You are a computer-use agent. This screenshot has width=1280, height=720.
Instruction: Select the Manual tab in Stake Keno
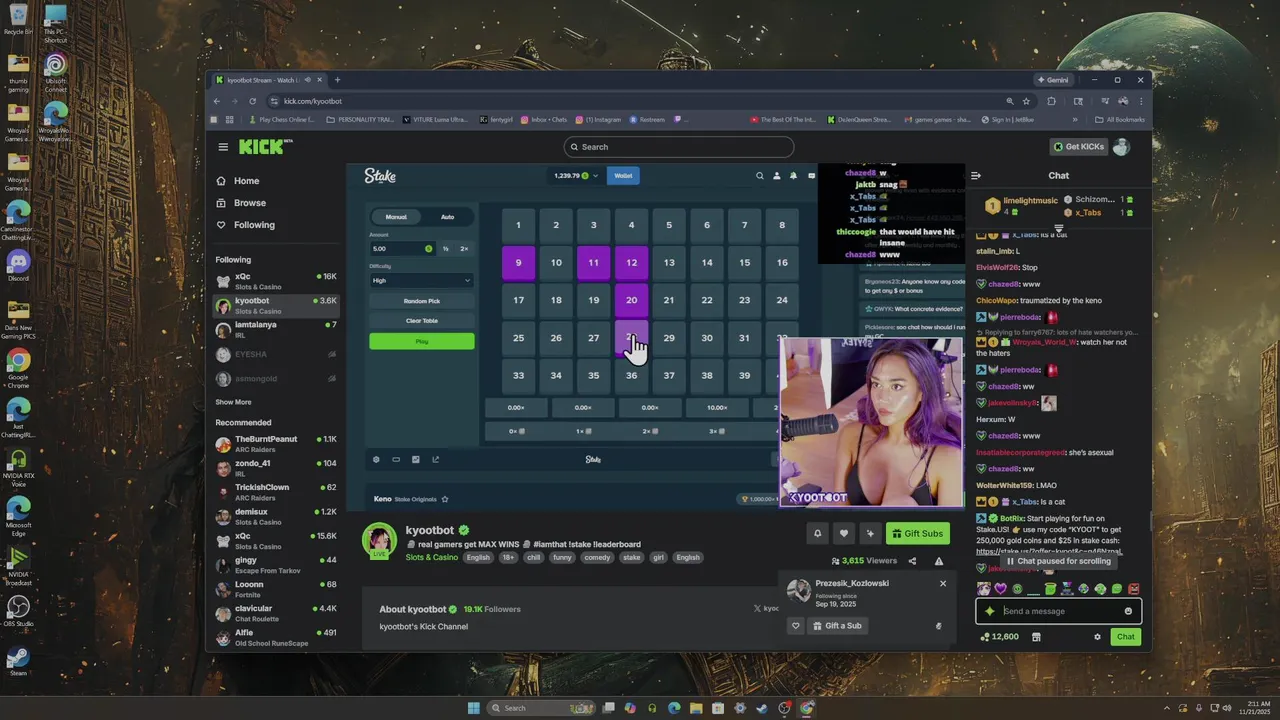tap(396, 217)
